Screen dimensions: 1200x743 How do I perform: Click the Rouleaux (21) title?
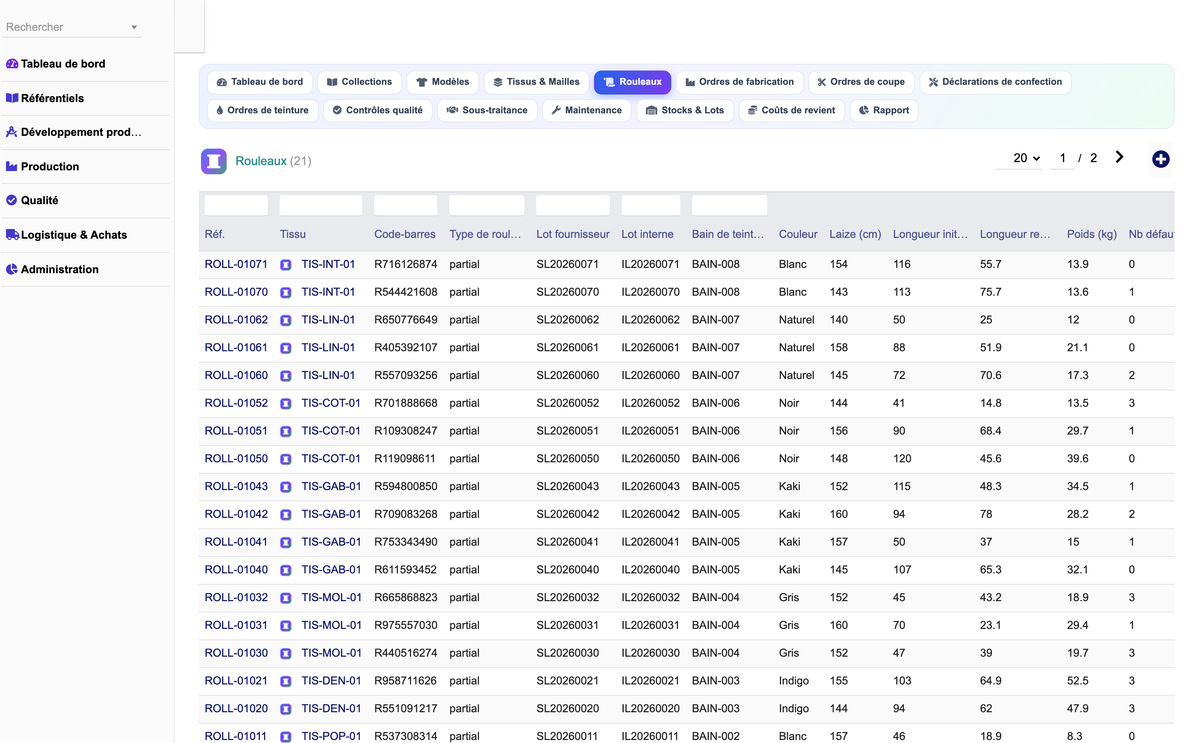point(273,161)
